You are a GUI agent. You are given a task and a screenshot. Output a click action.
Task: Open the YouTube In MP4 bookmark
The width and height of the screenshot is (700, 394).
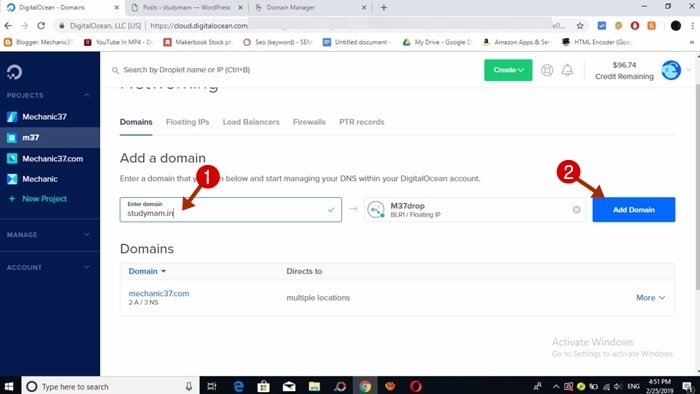119,42
